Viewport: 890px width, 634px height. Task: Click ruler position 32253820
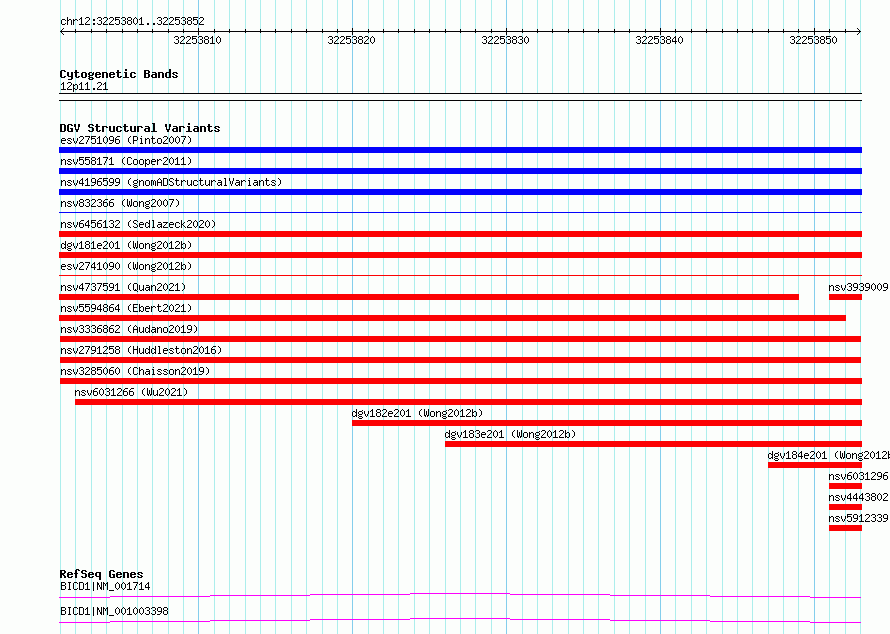point(351,40)
